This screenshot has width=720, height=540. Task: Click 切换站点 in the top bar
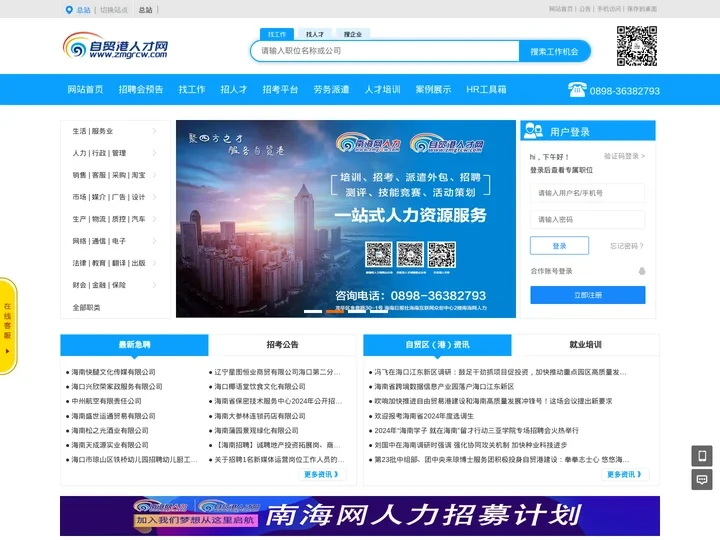[x=114, y=10]
